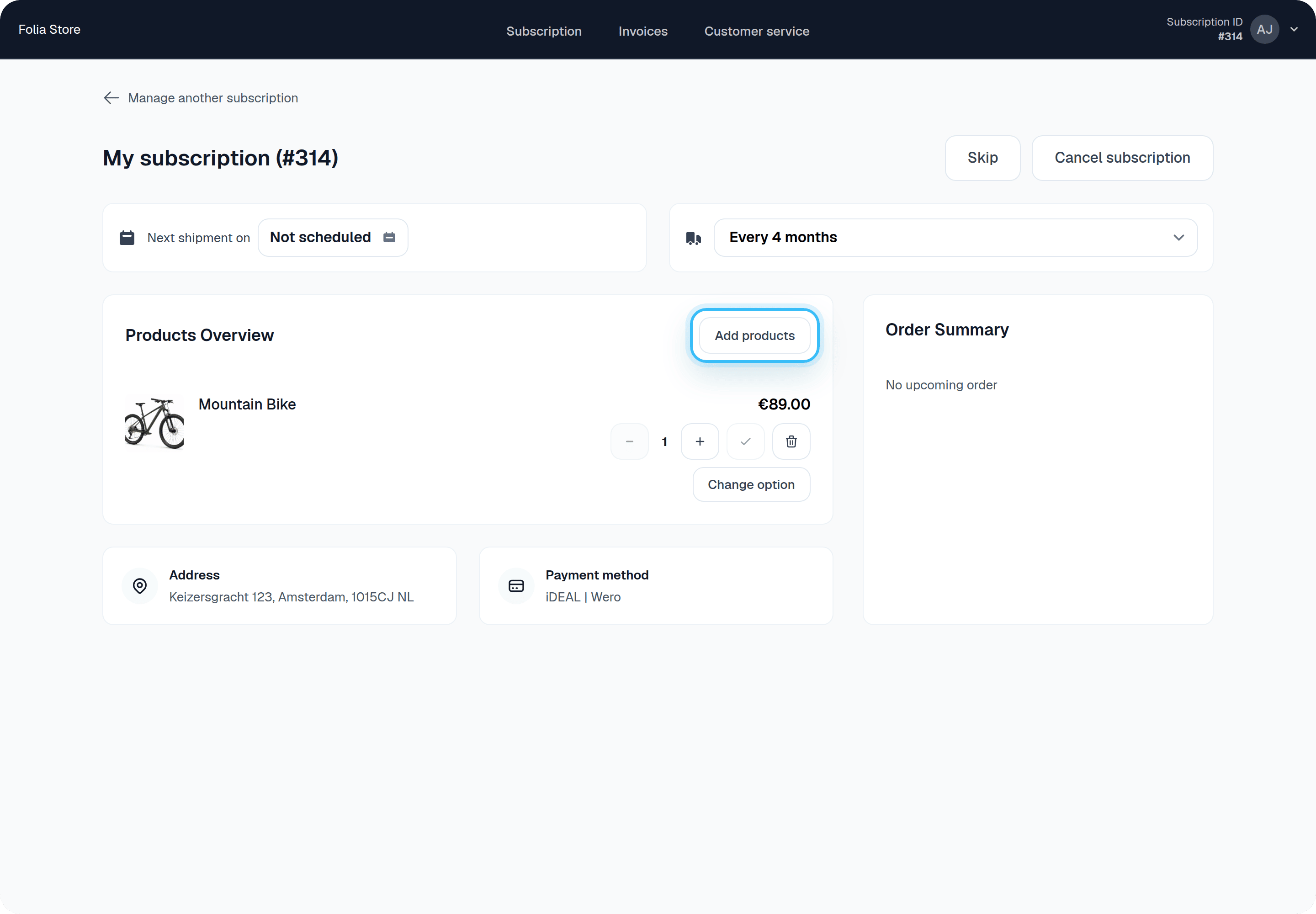Open the Every 4 months frequency dropdown
The width and height of the screenshot is (1316, 914).
point(955,238)
